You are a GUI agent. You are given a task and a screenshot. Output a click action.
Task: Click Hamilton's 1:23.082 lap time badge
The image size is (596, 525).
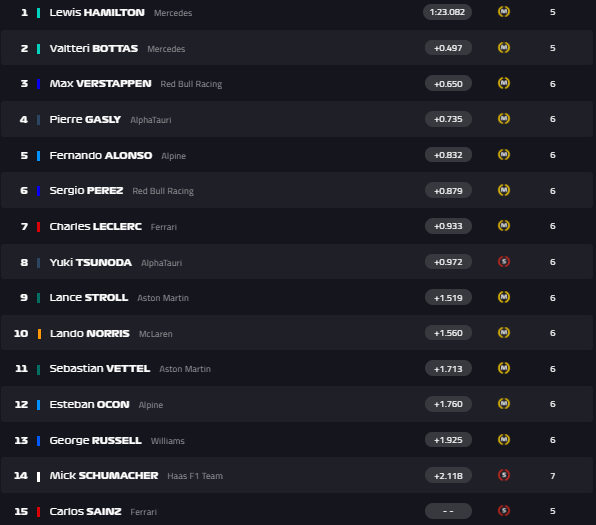(447, 12)
